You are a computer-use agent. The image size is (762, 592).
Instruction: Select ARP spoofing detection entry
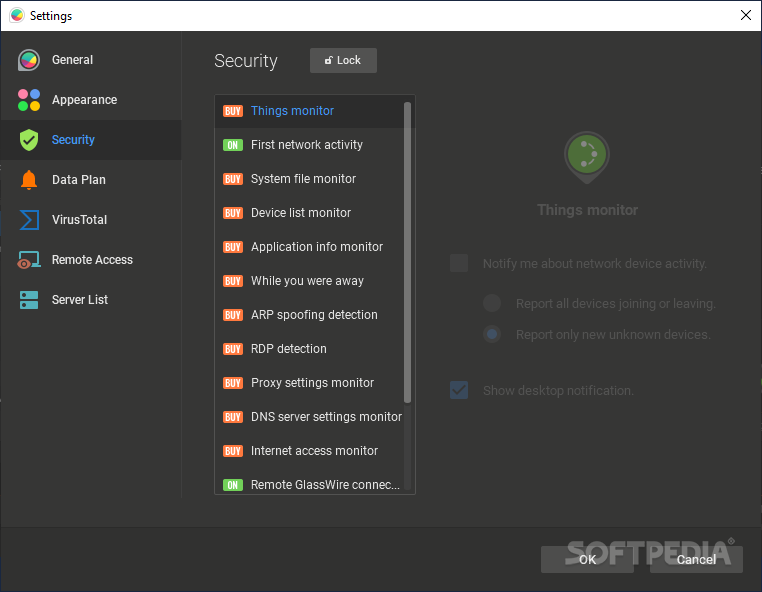310,315
